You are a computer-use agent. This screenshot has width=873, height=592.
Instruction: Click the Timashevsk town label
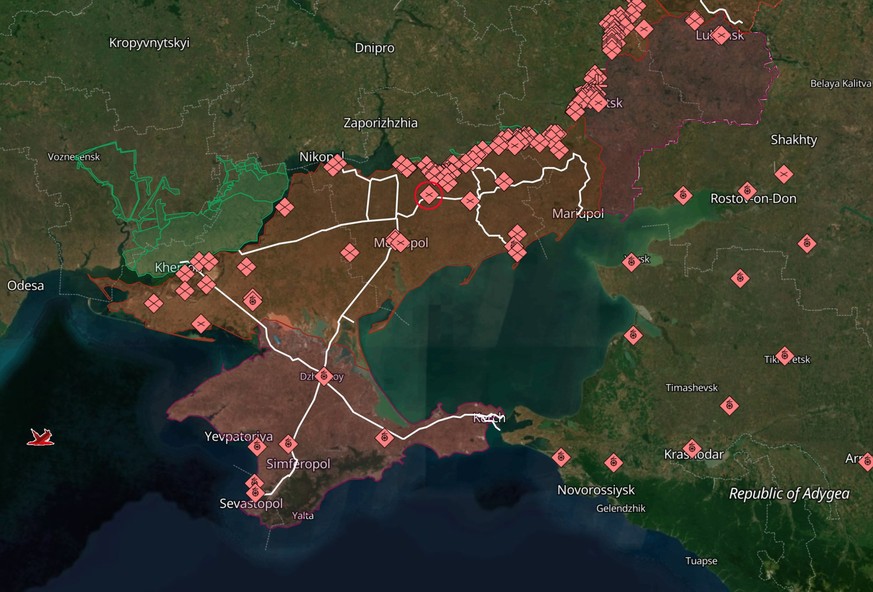692,388
